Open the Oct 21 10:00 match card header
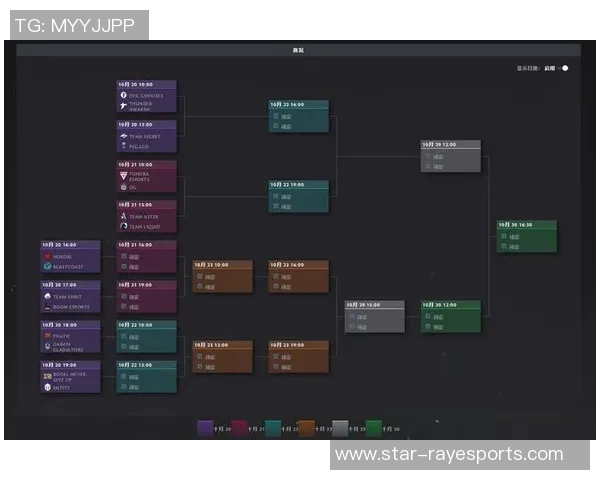This screenshot has width=600, height=480. [x=147, y=164]
